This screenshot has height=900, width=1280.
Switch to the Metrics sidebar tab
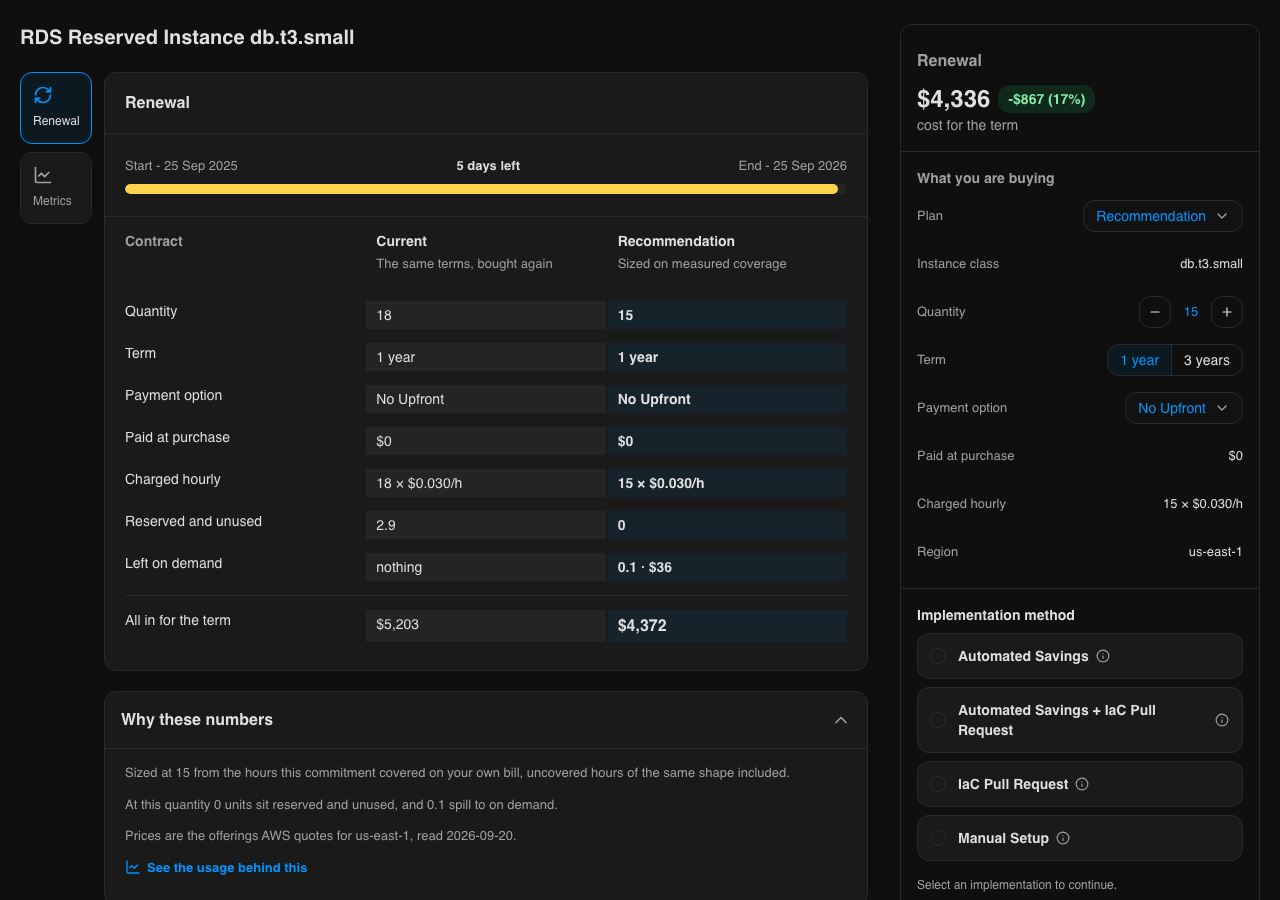pyautogui.click(x=56, y=188)
